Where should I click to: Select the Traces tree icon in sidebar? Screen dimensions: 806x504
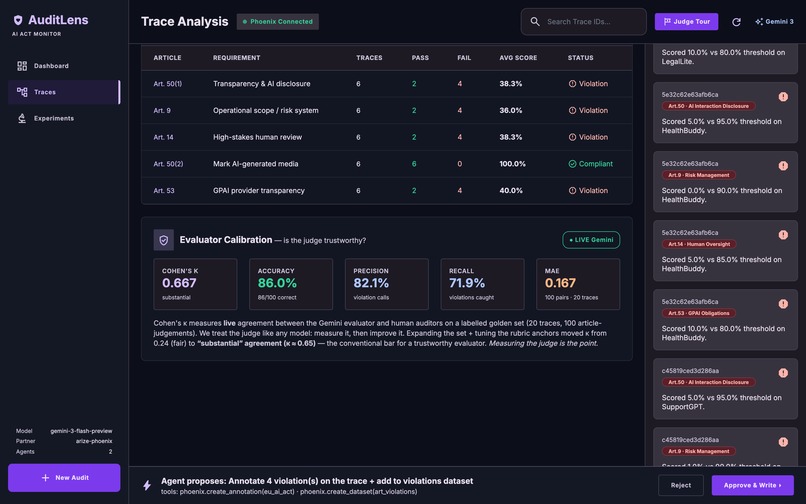click(x=22, y=92)
